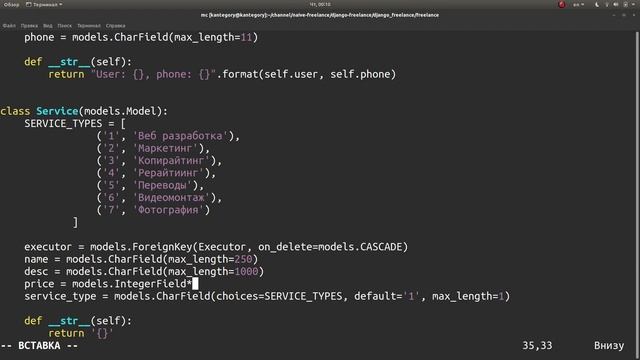Click the '35,33' cursor position indicator

pos(537,346)
